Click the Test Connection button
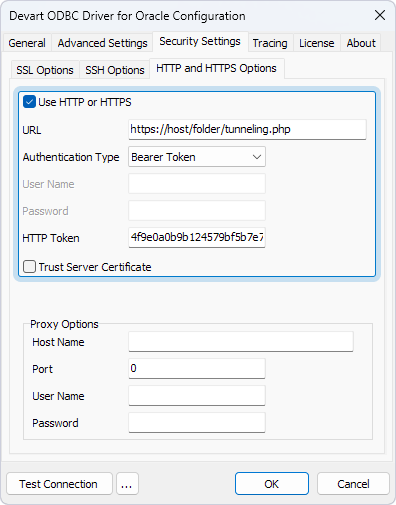Viewport: 396px width, 505px height. point(59,484)
